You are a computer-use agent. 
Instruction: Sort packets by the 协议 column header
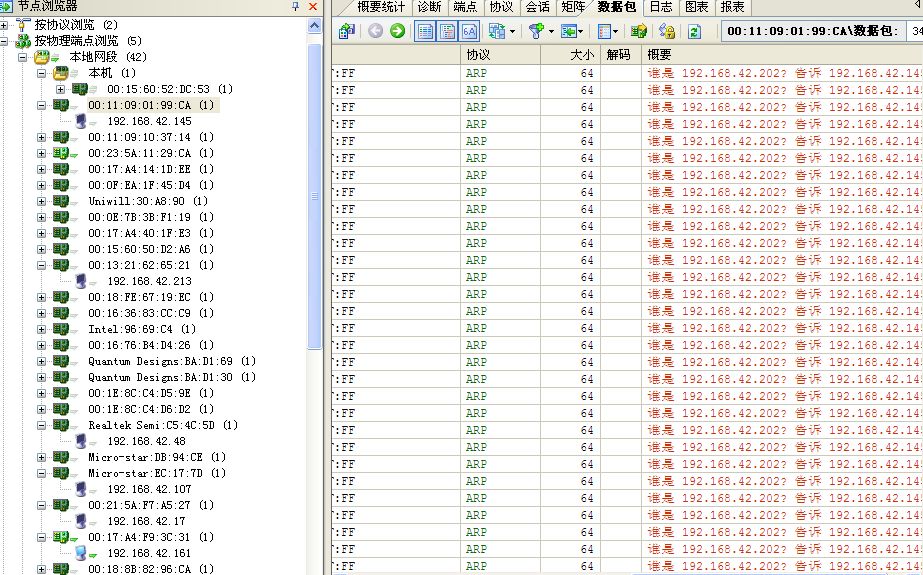(478, 54)
